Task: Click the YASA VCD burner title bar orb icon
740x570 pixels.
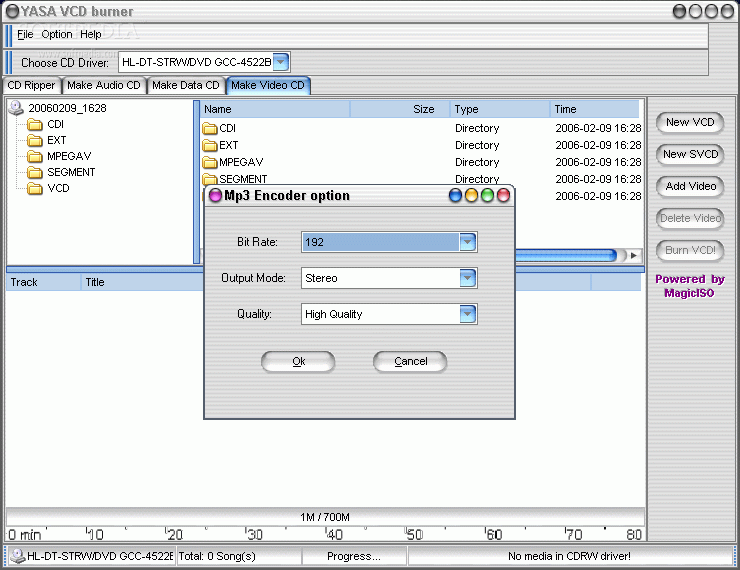Action: tap(13, 11)
